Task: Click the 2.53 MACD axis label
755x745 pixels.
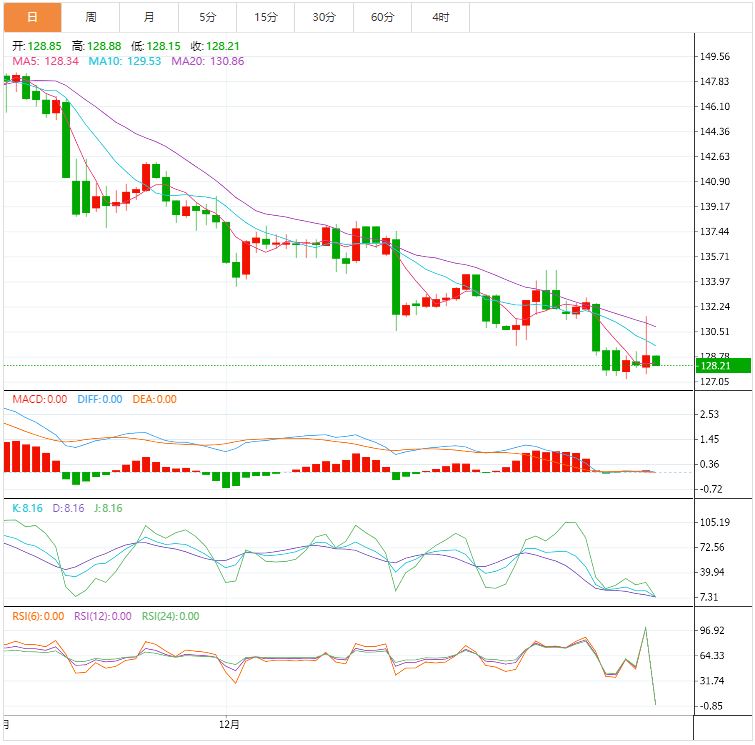Action: pos(709,414)
